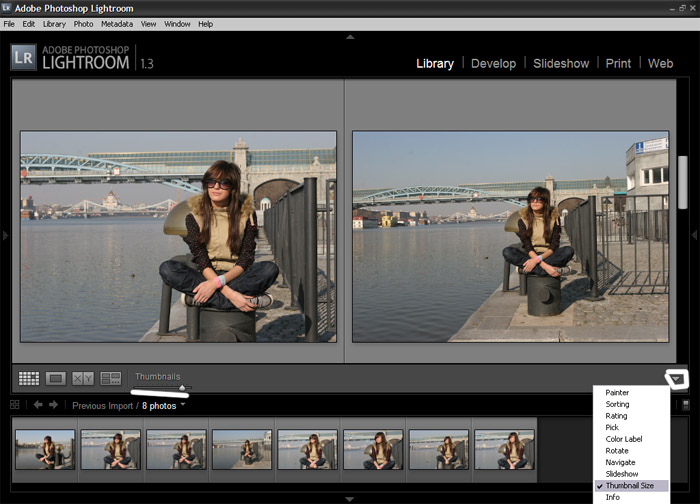Expand the top panel with the arrow
Screen dimensions: 700x504
coord(349,36)
